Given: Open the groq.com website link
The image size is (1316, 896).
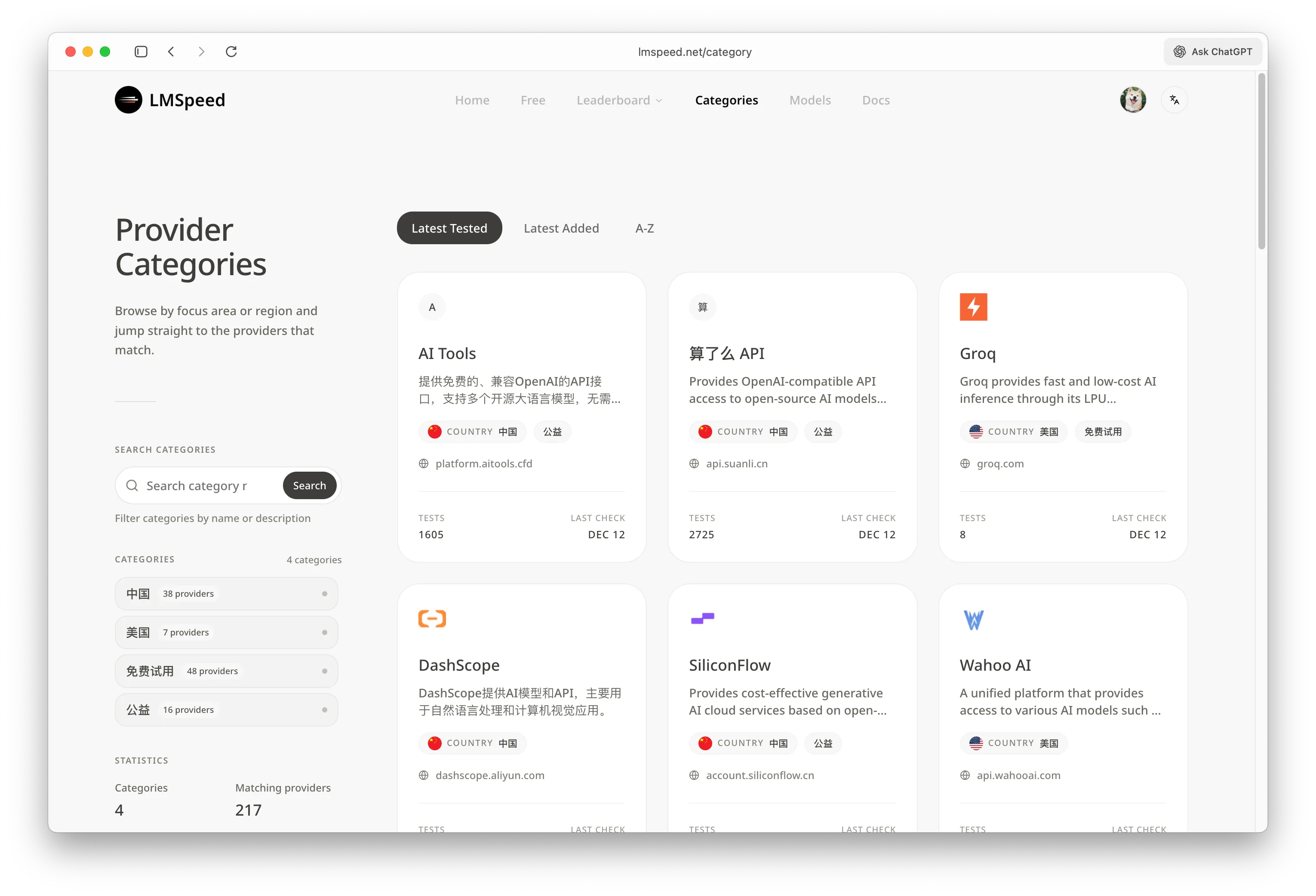Looking at the screenshot, I should (x=999, y=463).
